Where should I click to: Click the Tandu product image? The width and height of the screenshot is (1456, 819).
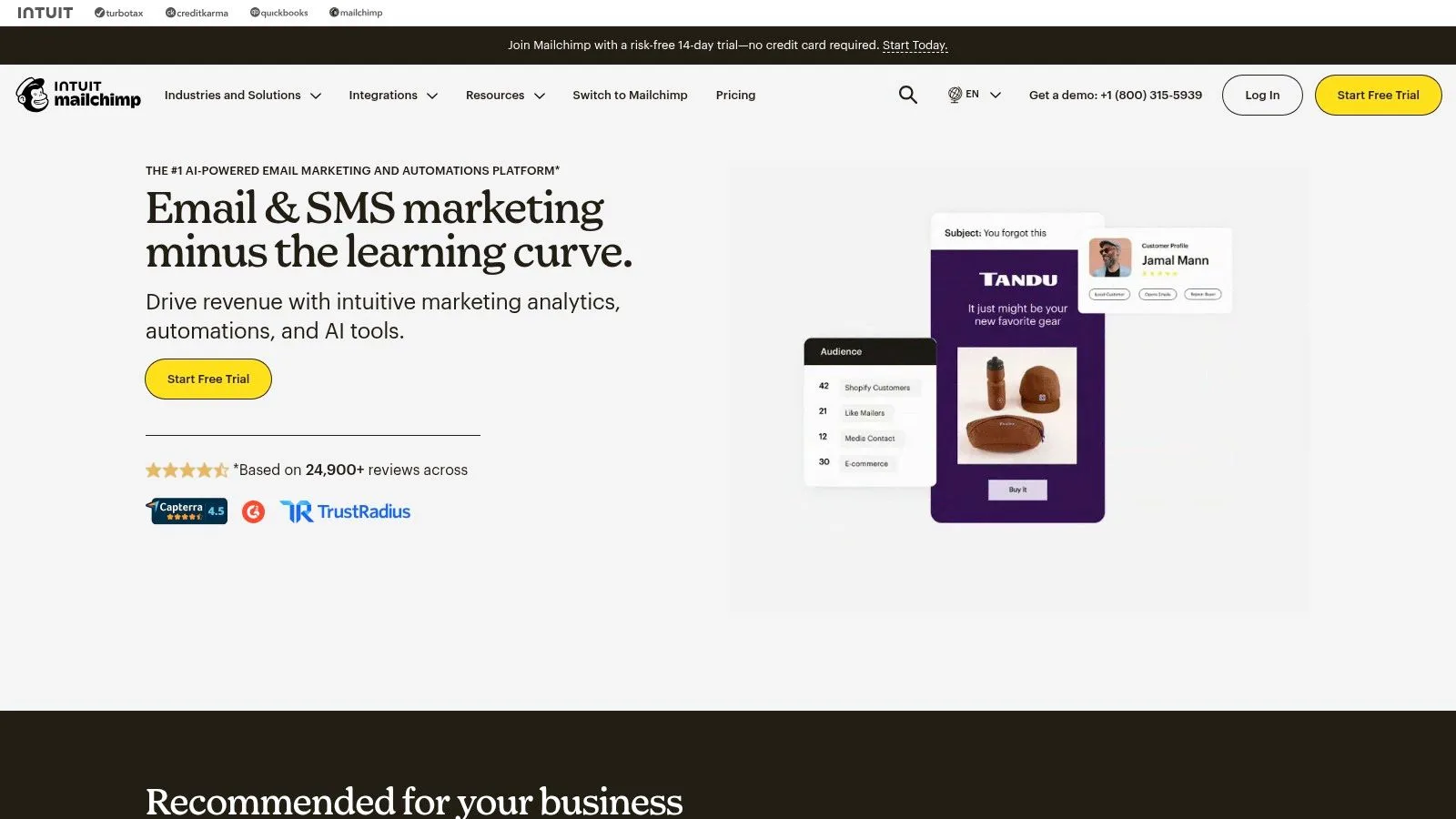pos(1016,405)
